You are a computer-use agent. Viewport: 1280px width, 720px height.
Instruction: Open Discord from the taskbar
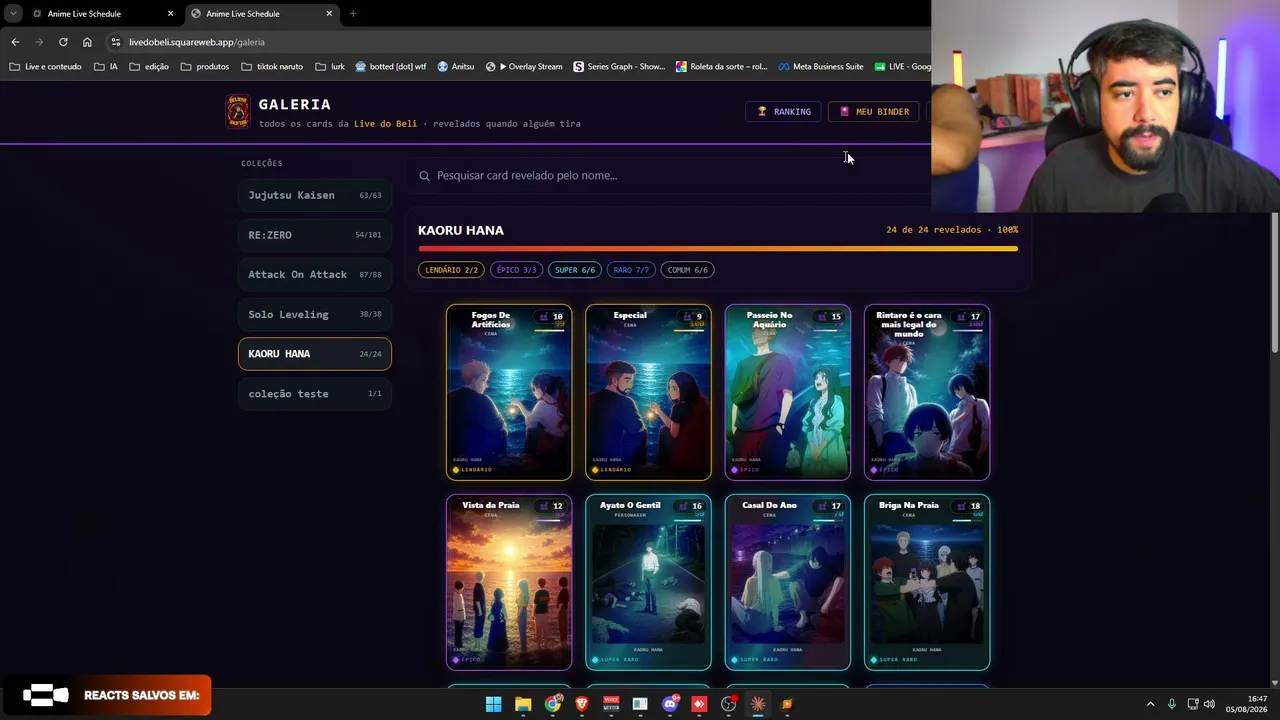[x=670, y=704]
